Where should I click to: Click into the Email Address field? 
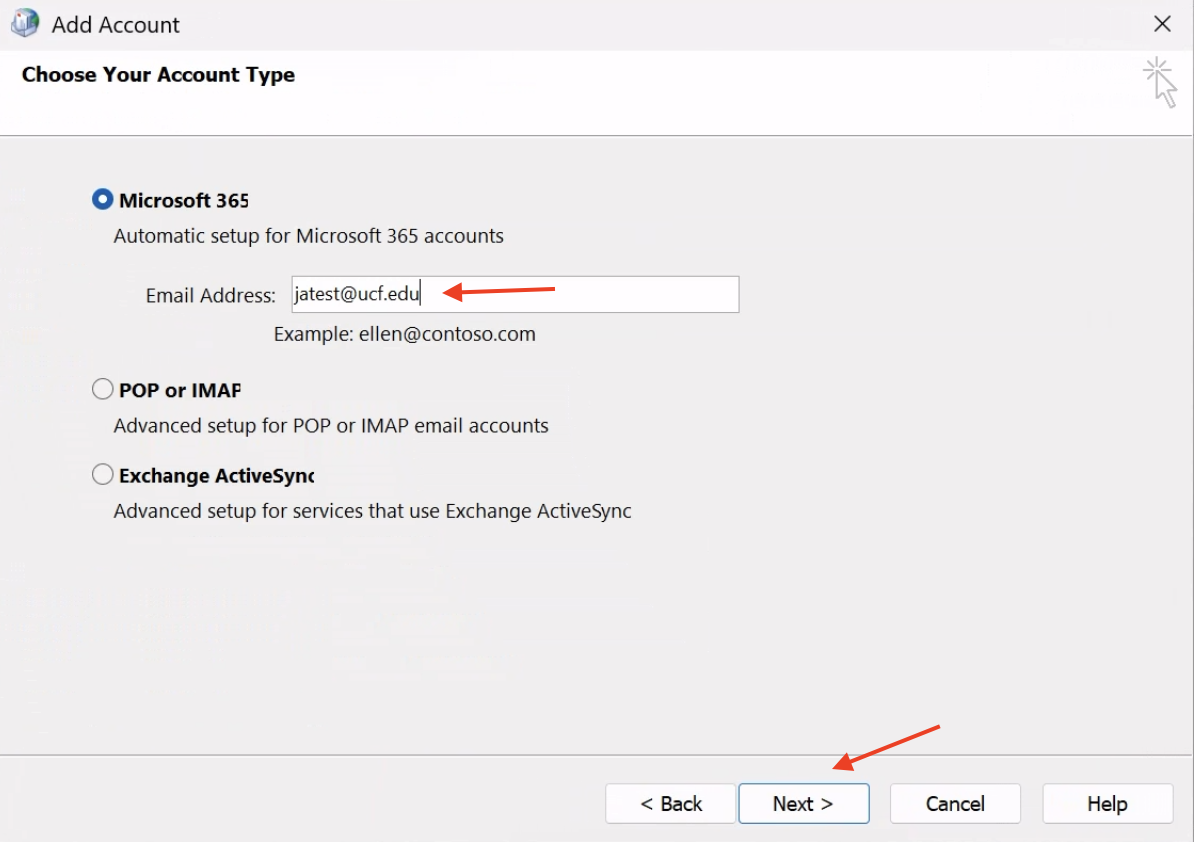point(515,295)
